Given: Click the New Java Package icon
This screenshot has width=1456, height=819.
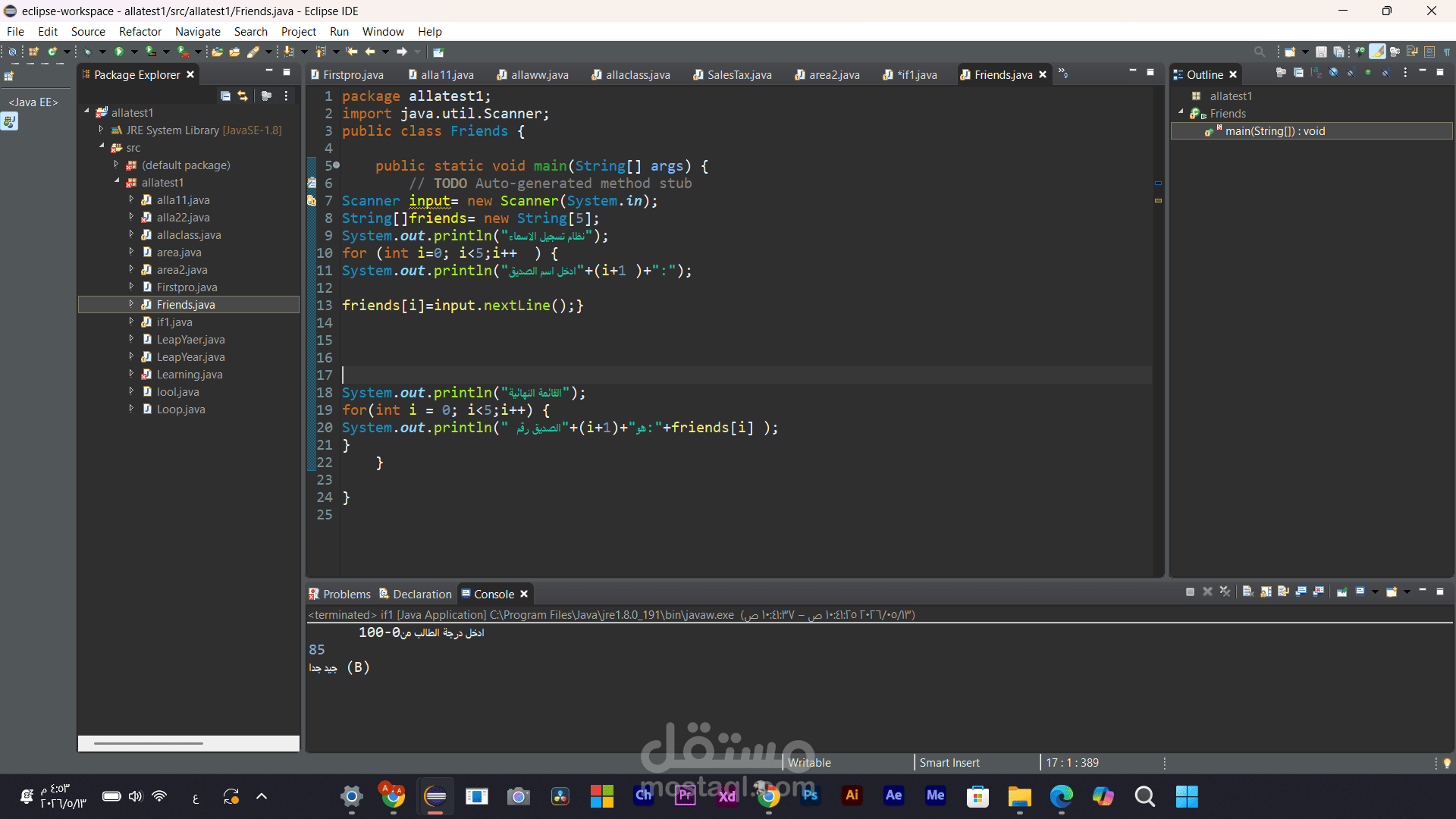Looking at the screenshot, I should [x=34, y=52].
